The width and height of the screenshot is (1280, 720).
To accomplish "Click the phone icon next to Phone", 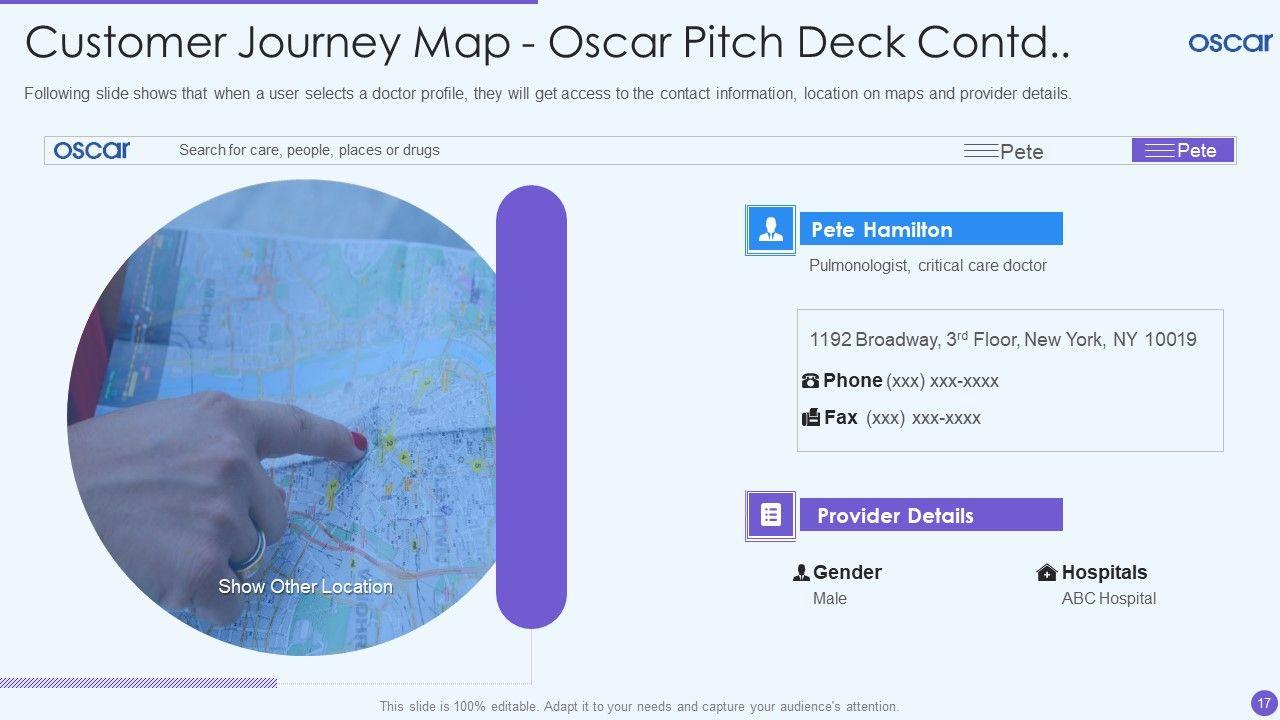I will click(810, 381).
